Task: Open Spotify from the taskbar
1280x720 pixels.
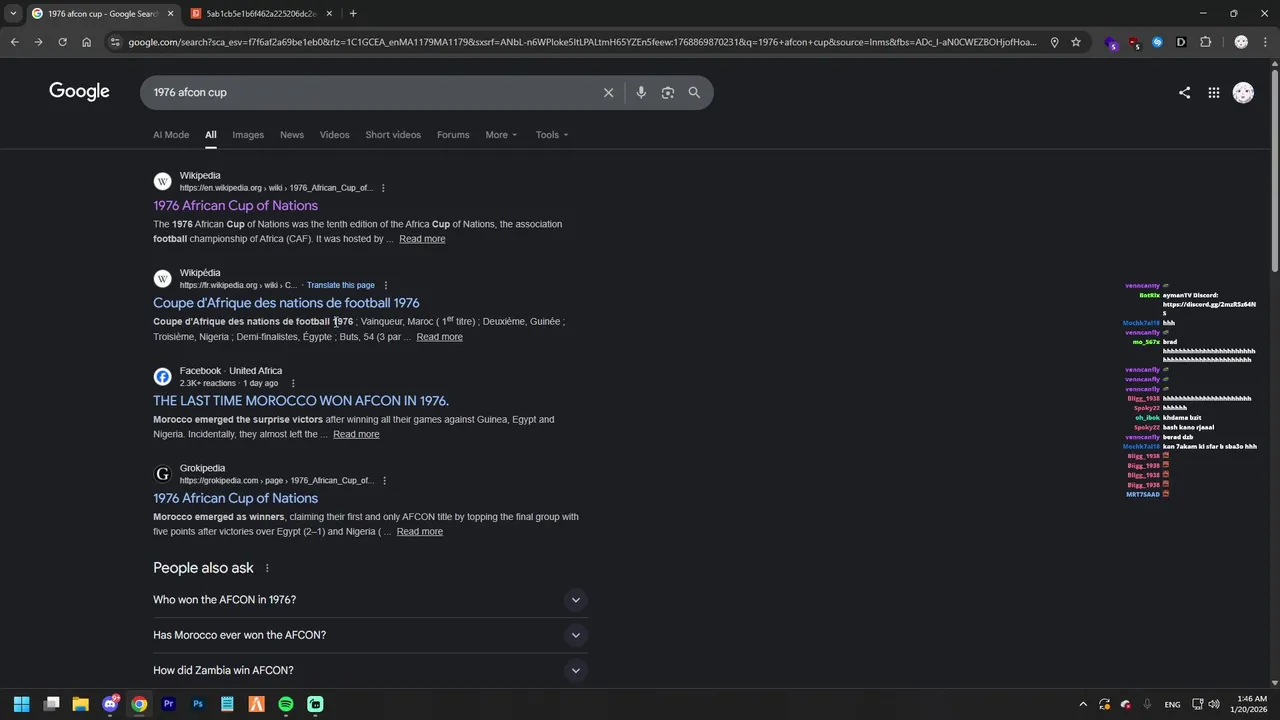Action: pyautogui.click(x=286, y=704)
